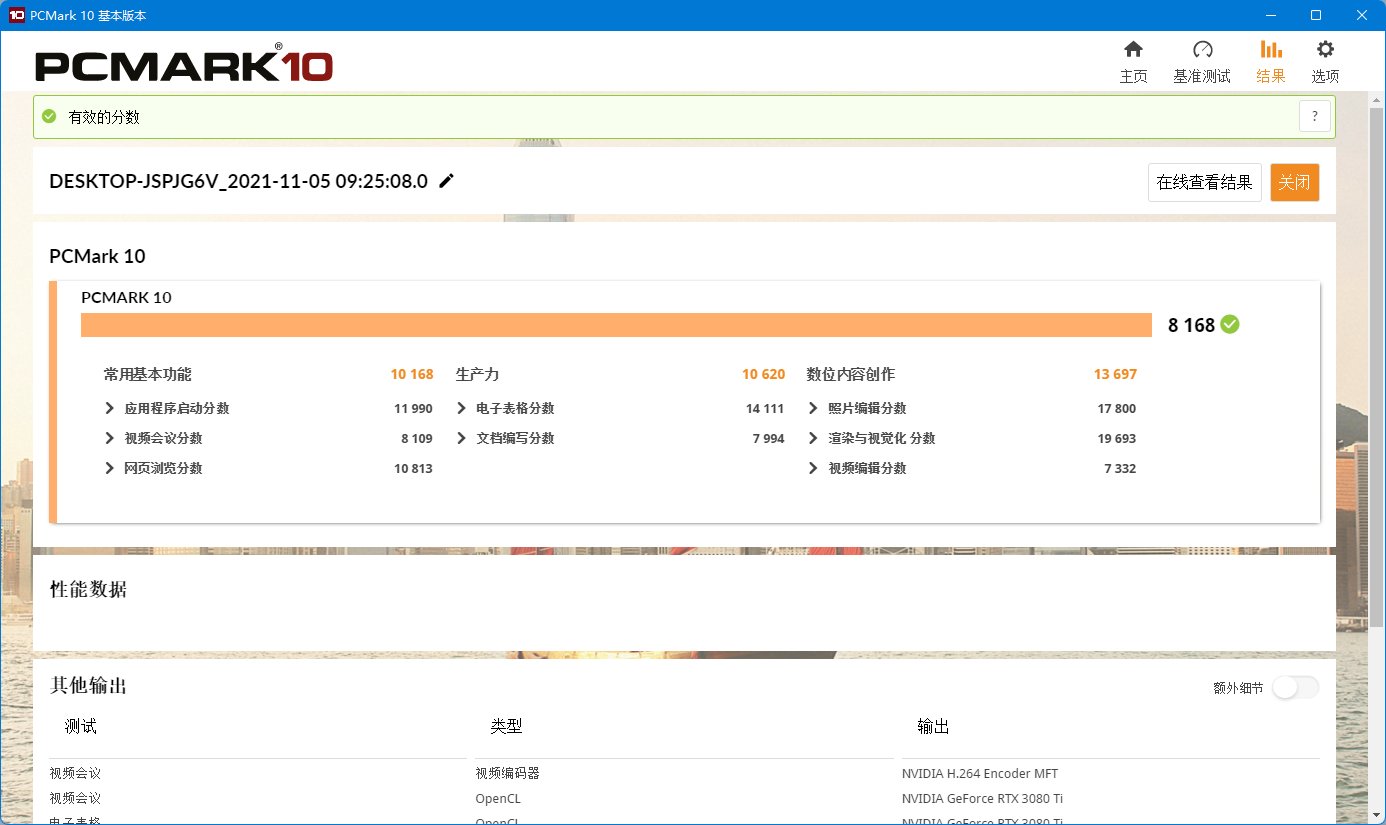Click the 性能数据 section heading
1386x825 pixels.
click(x=88, y=589)
